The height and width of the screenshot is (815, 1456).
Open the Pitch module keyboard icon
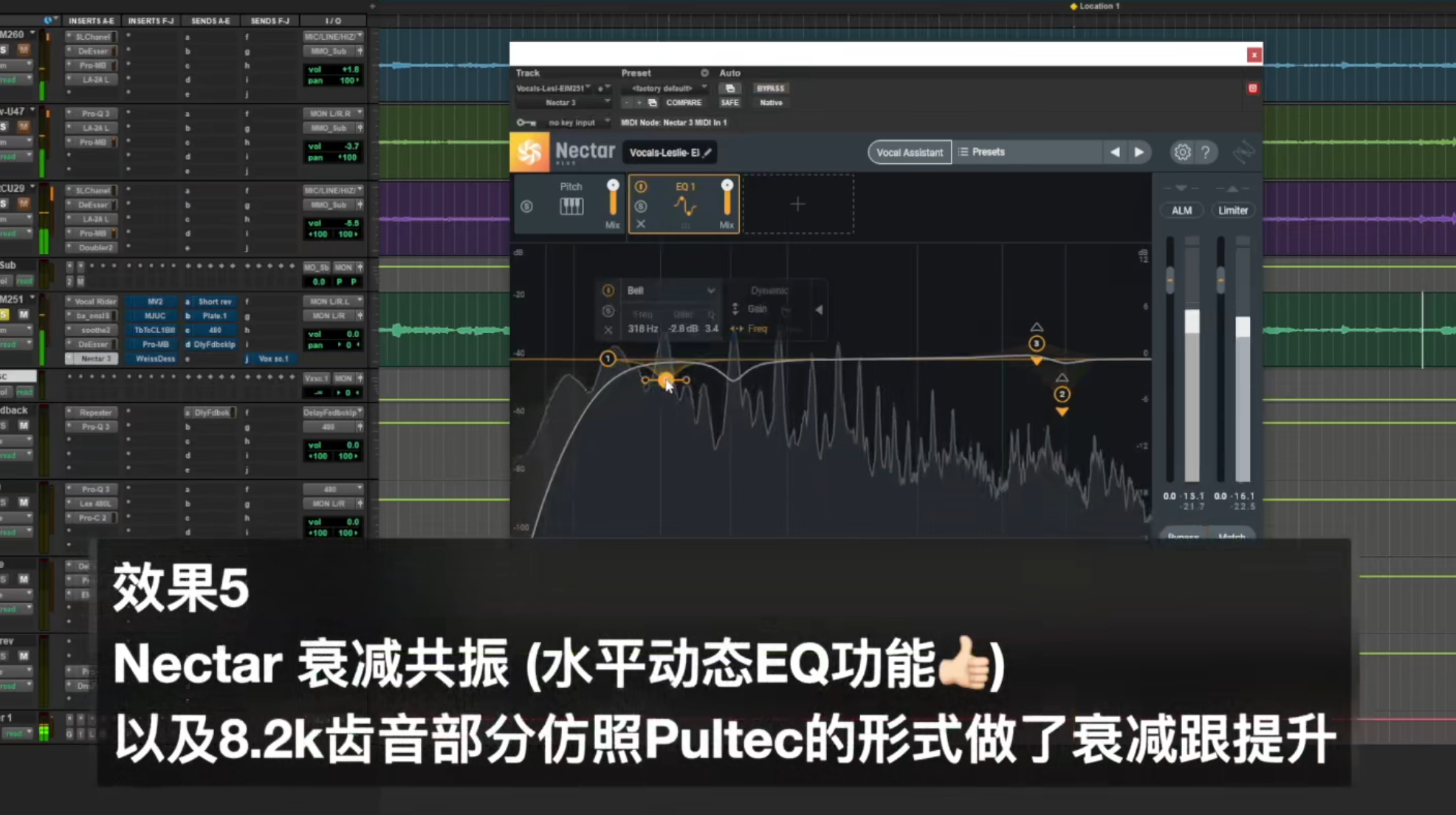pyautogui.click(x=571, y=206)
